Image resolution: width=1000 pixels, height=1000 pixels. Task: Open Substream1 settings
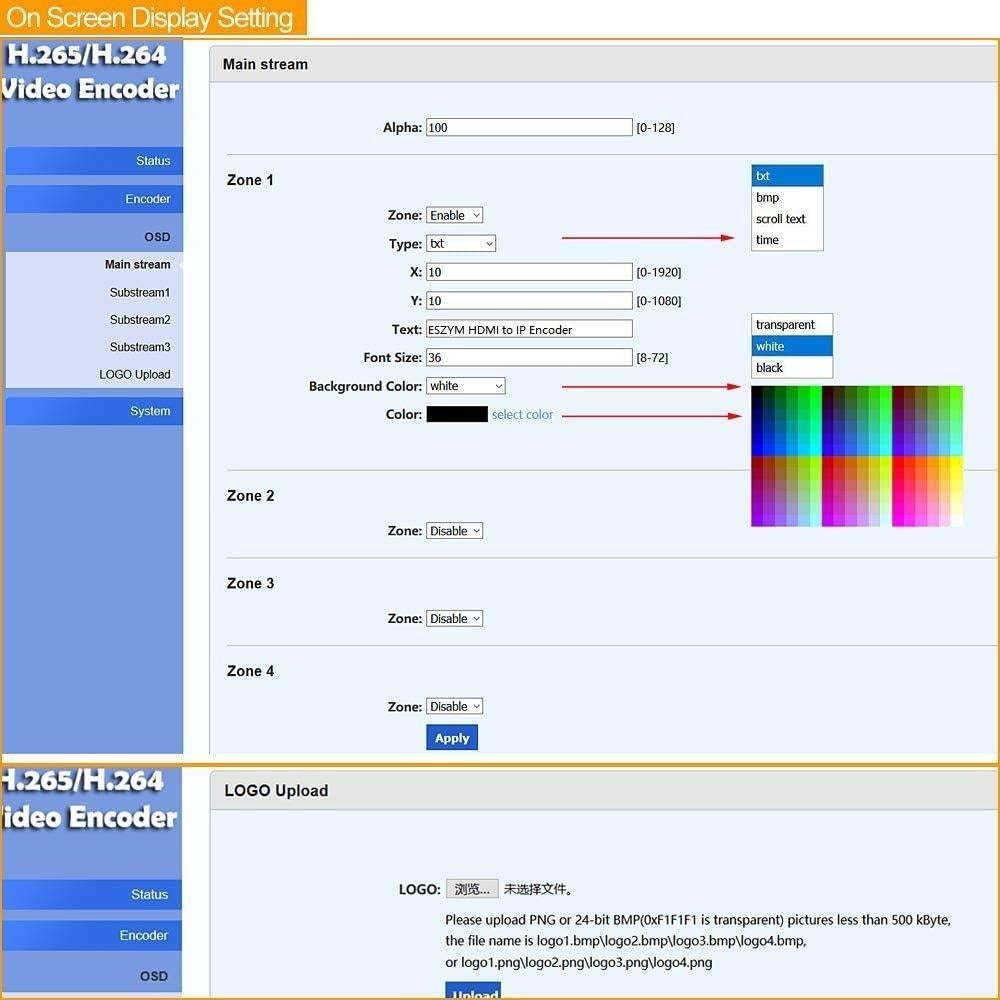[x=140, y=292]
